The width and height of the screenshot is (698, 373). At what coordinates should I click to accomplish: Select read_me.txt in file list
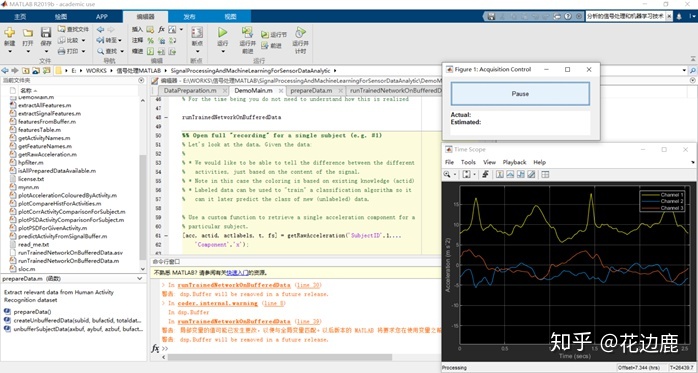pyautogui.click(x=33, y=244)
